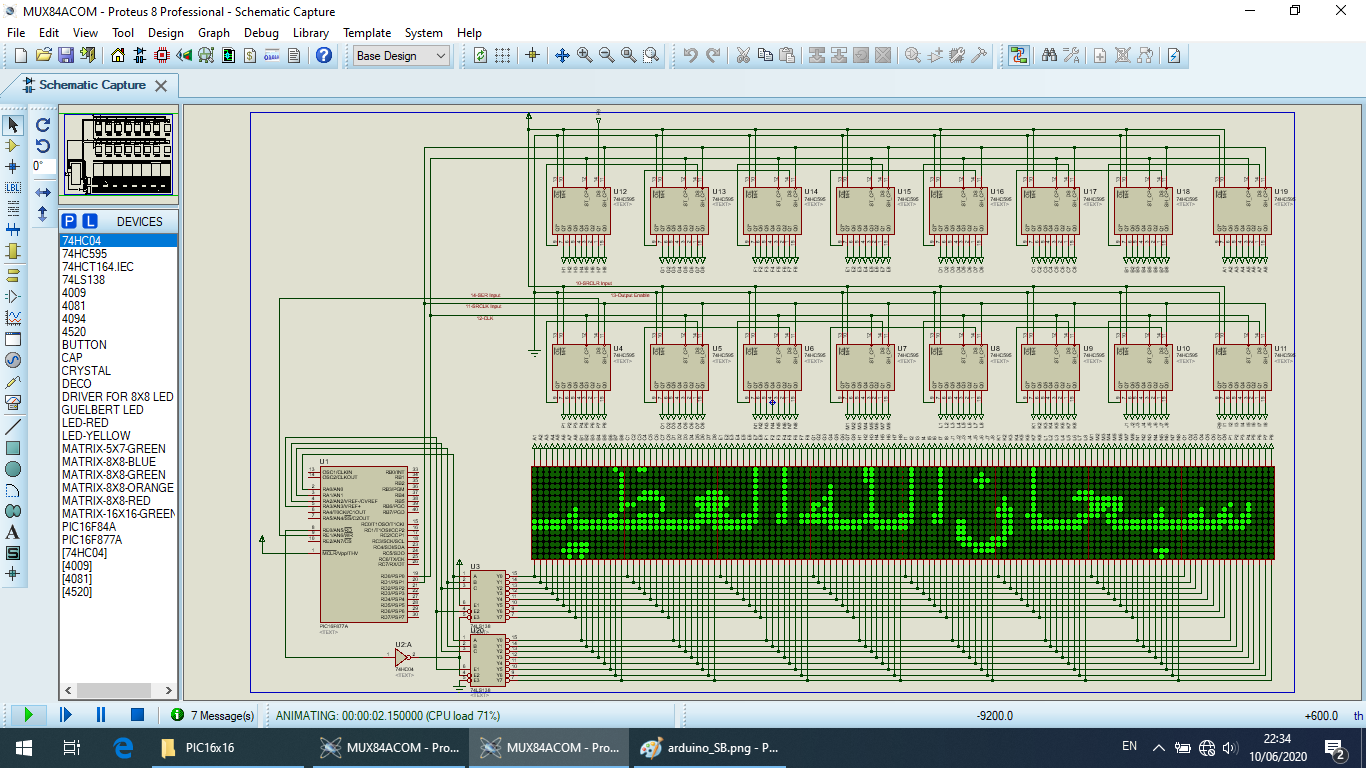The height and width of the screenshot is (768, 1366).
Task: Open the File menu
Action: point(16,32)
